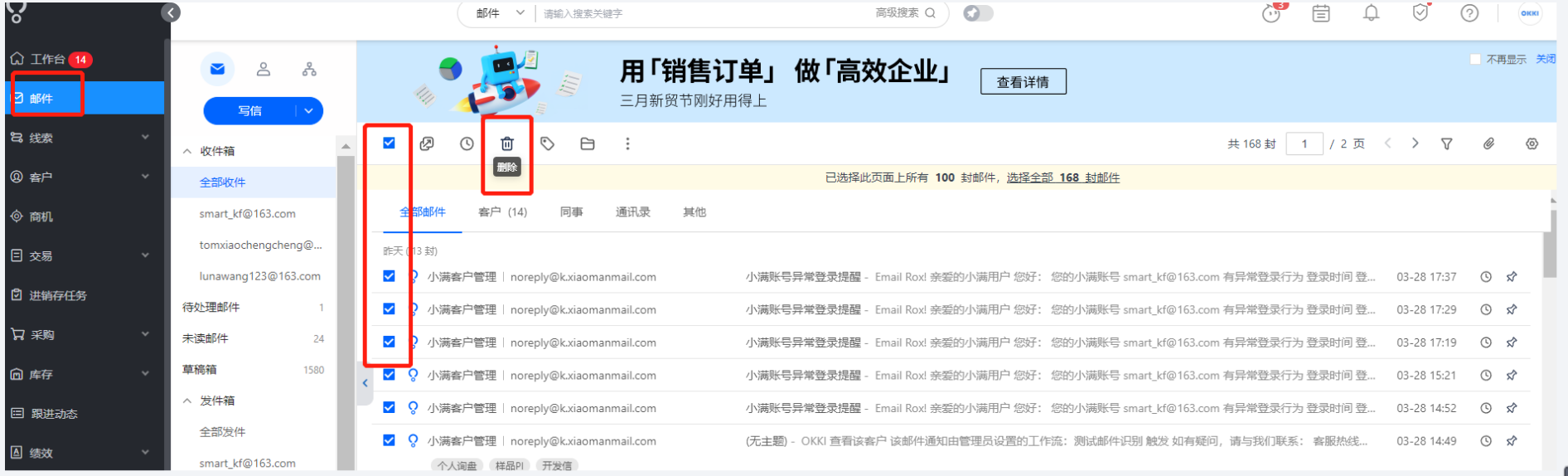Image resolution: width=1568 pixels, height=476 pixels.
Task: Click the email list vertical scrollbar
Action: pos(1549,243)
